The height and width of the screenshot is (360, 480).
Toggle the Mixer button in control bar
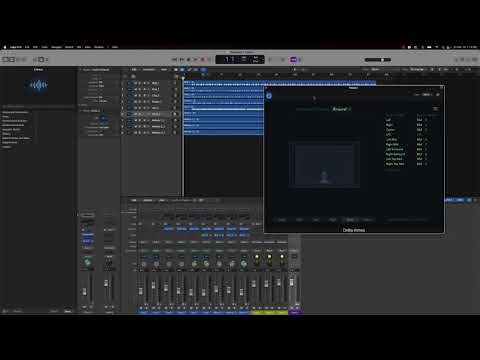(41, 59)
